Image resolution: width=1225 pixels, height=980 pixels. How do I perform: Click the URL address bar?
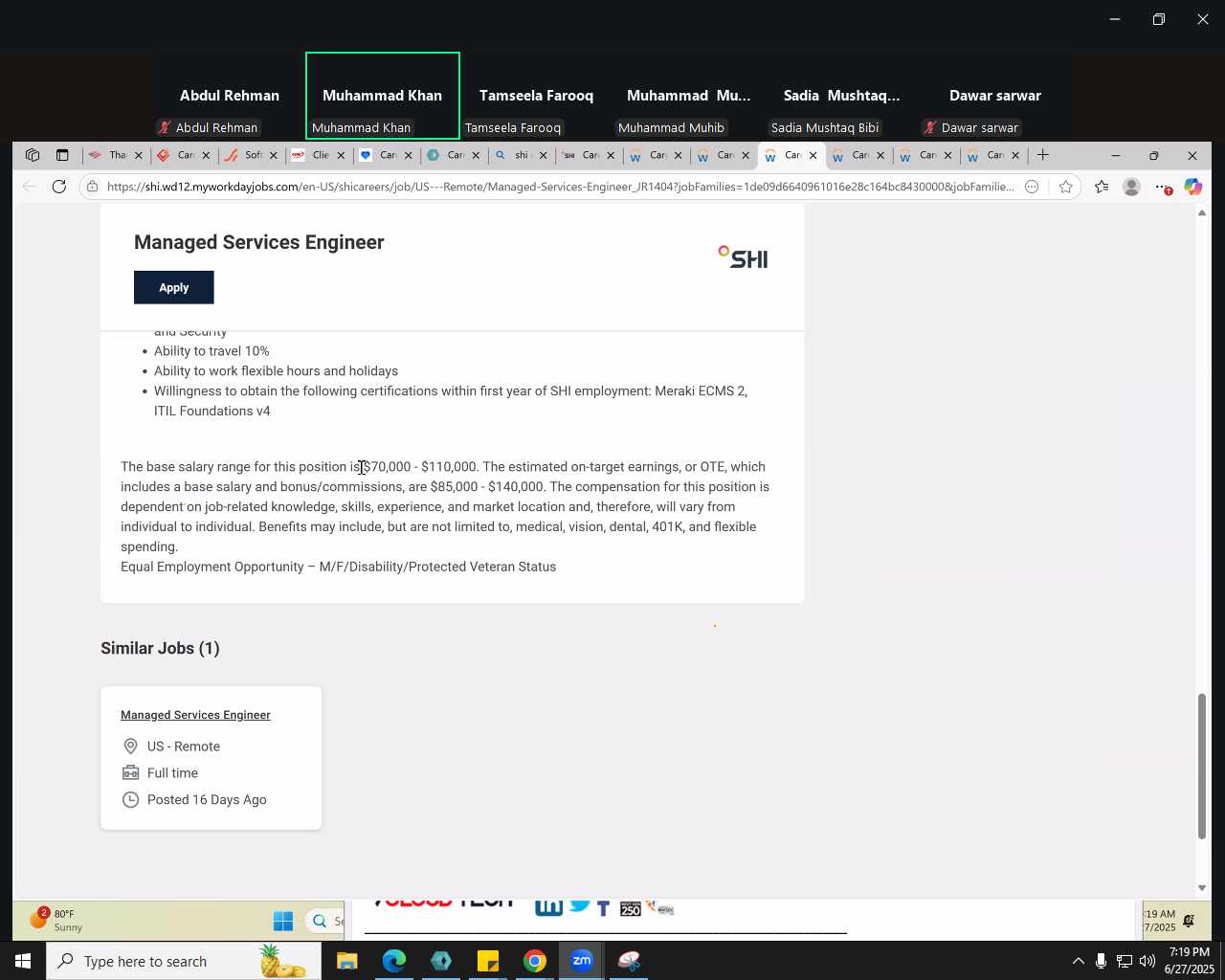pos(560,187)
